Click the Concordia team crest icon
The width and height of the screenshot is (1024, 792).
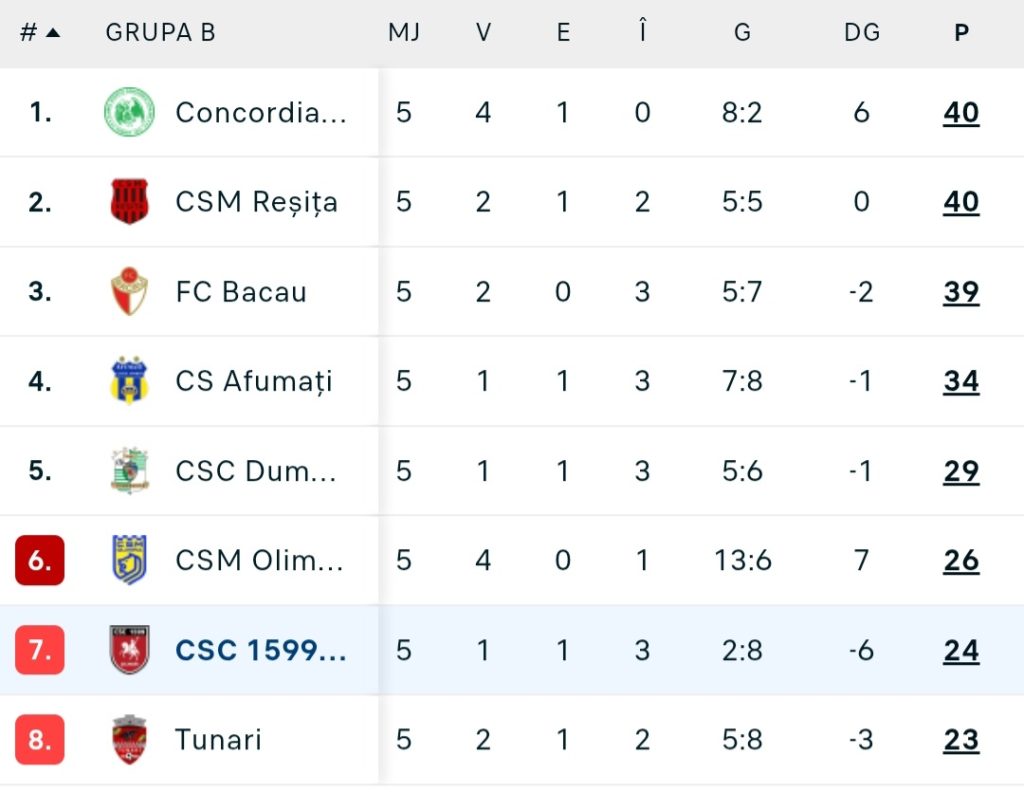(129, 112)
